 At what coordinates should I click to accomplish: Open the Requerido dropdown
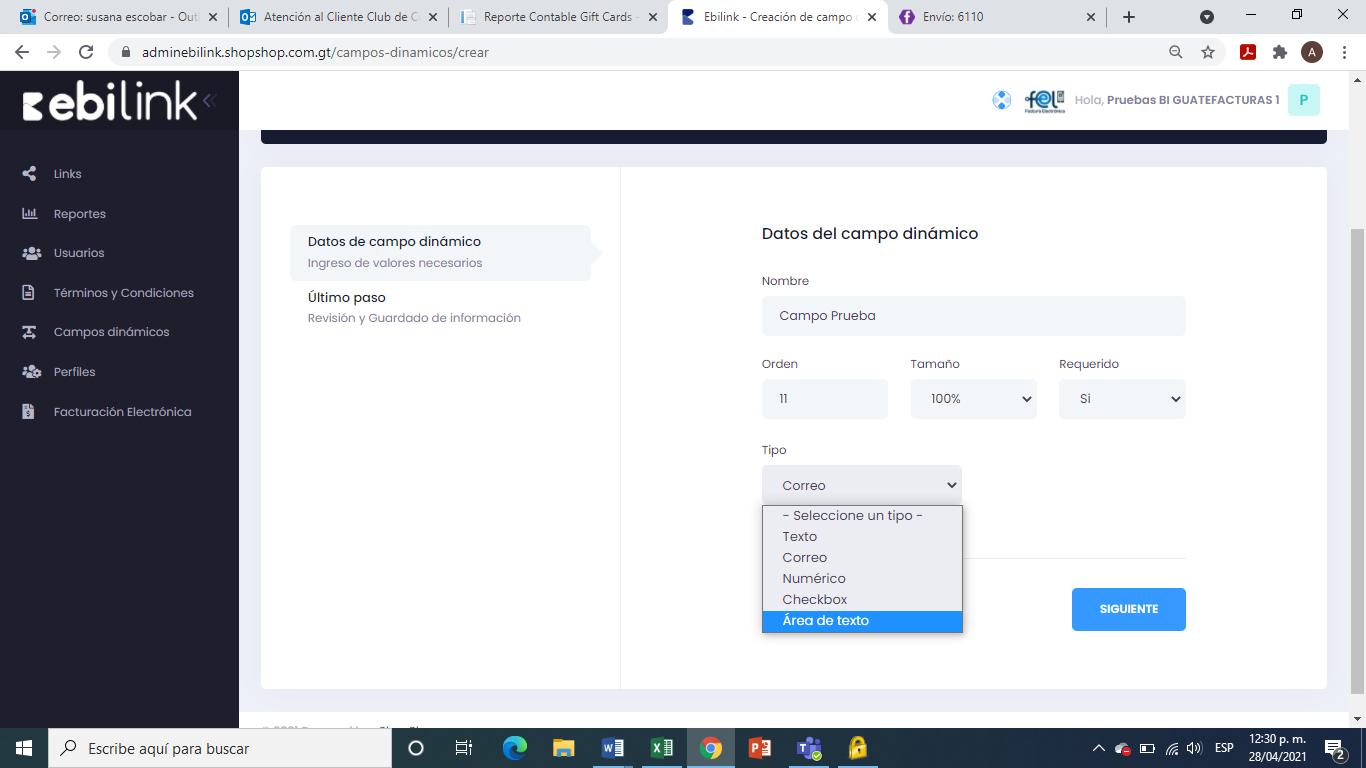pos(1122,399)
